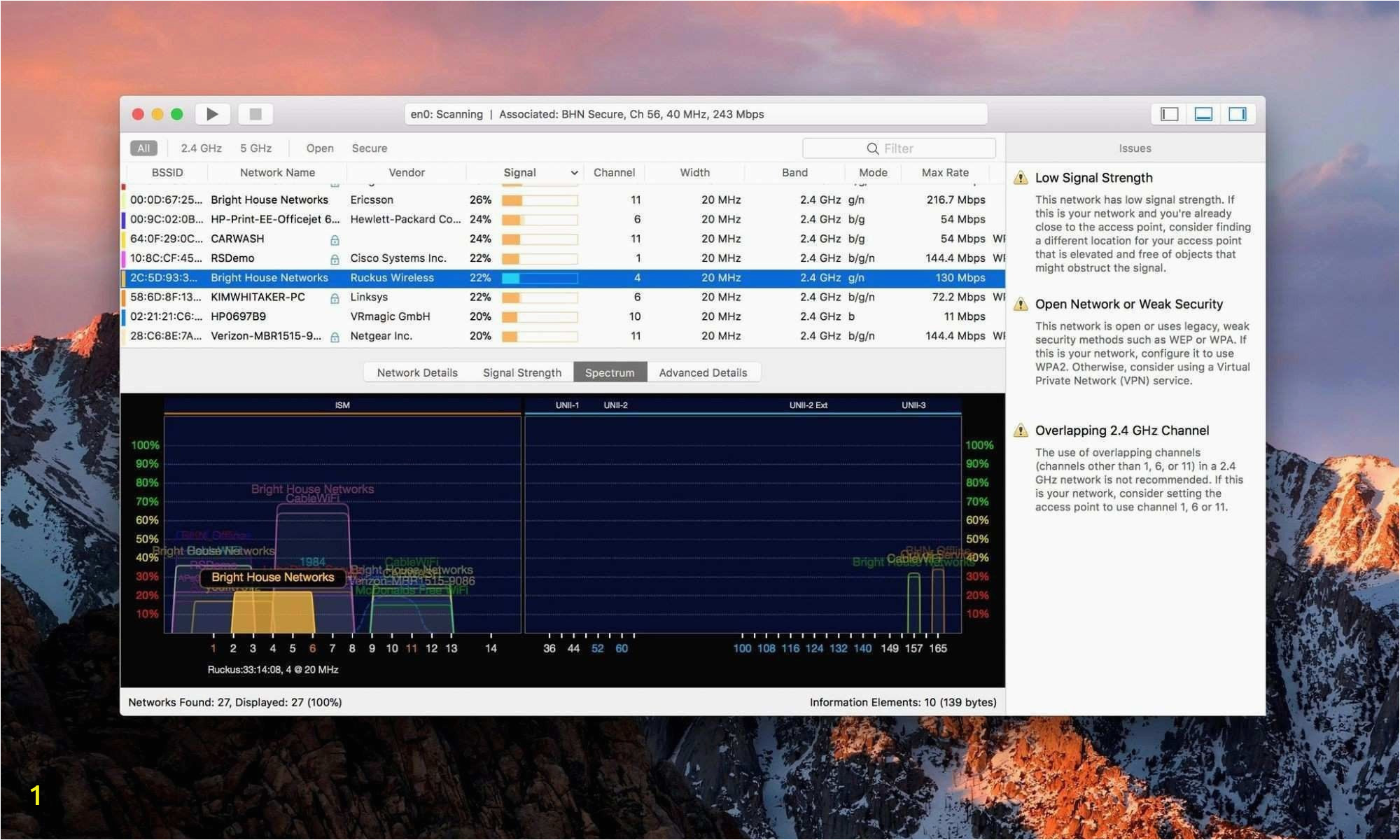Viewport: 1400px width, 840px height.
Task: Toggle the Secure network filter
Action: click(x=369, y=148)
